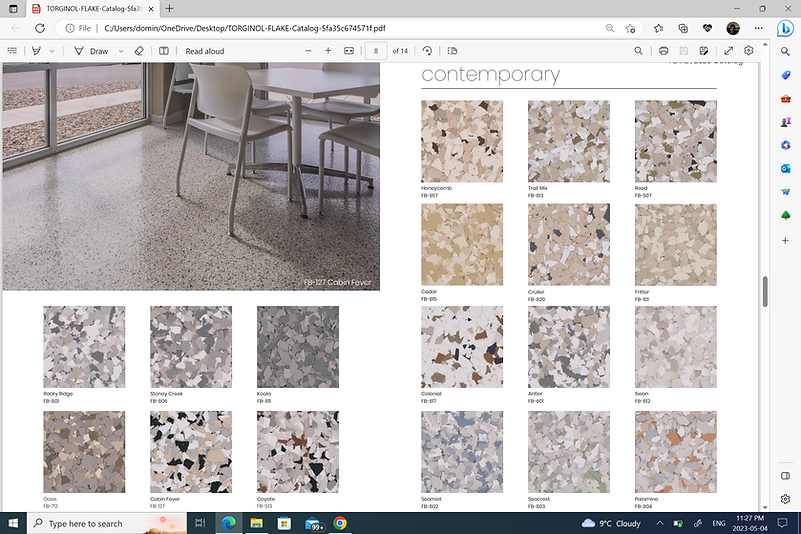Expand the highlight color dropdown arrow
The width and height of the screenshot is (801, 534).
(52, 51)
